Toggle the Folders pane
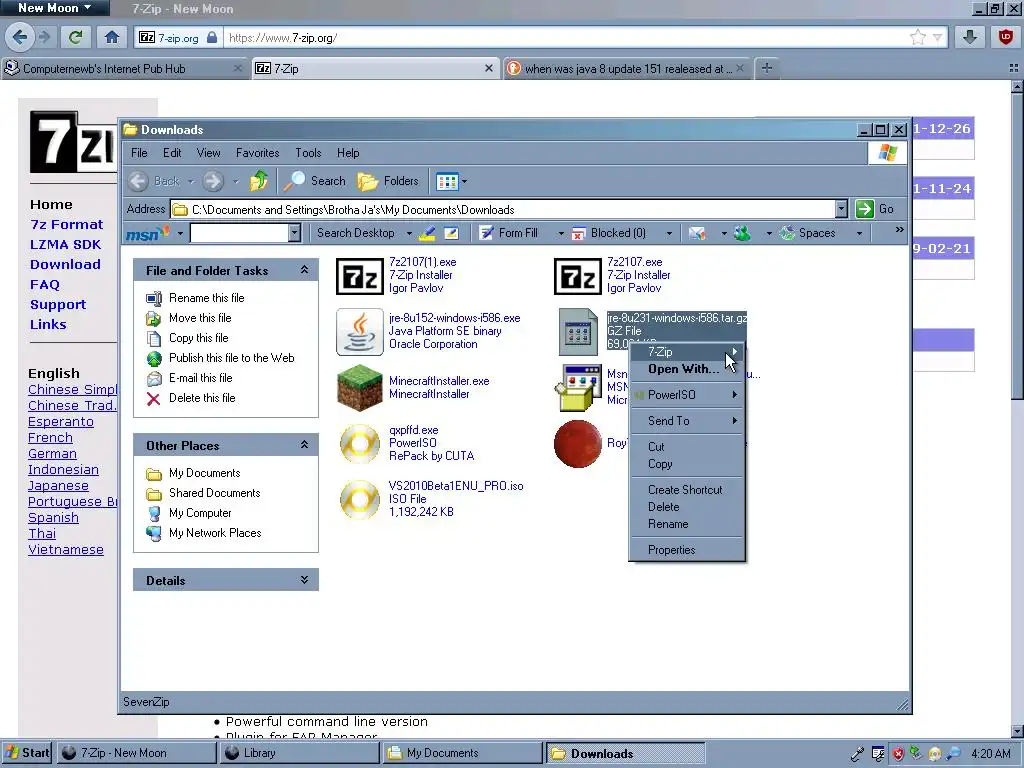This screenshot has width=1024, height=768. 388,181
